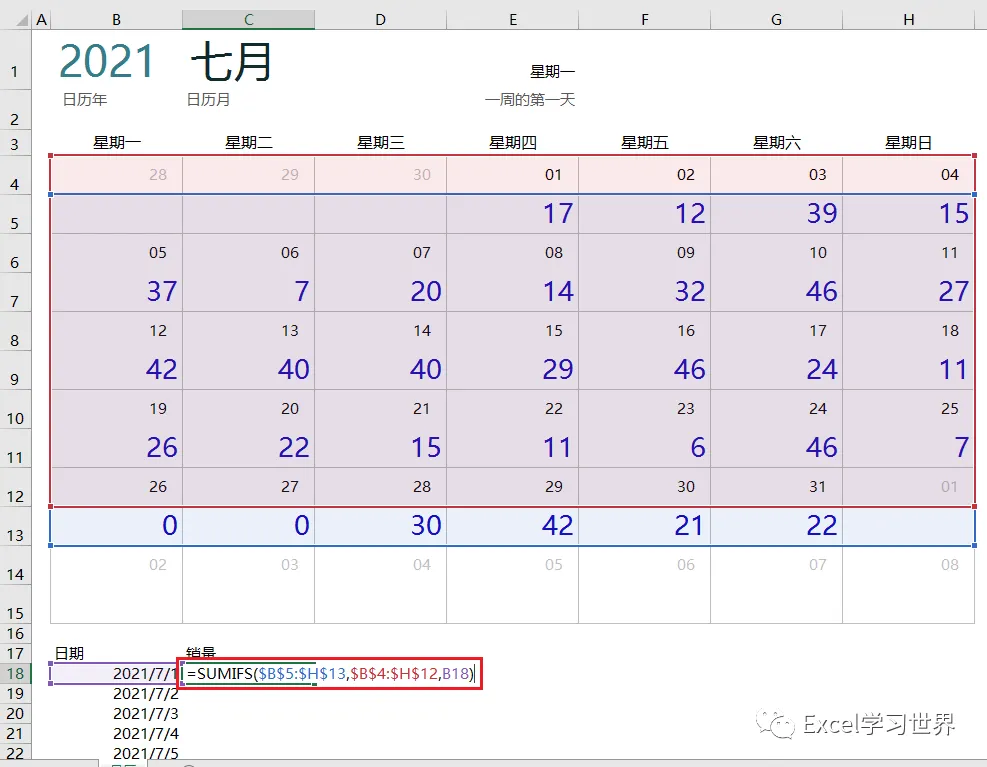Image resolution: width=987 pixels, height=767 pixels.
Task: Select the sales value 27 cell
Action: click(908, 292)
